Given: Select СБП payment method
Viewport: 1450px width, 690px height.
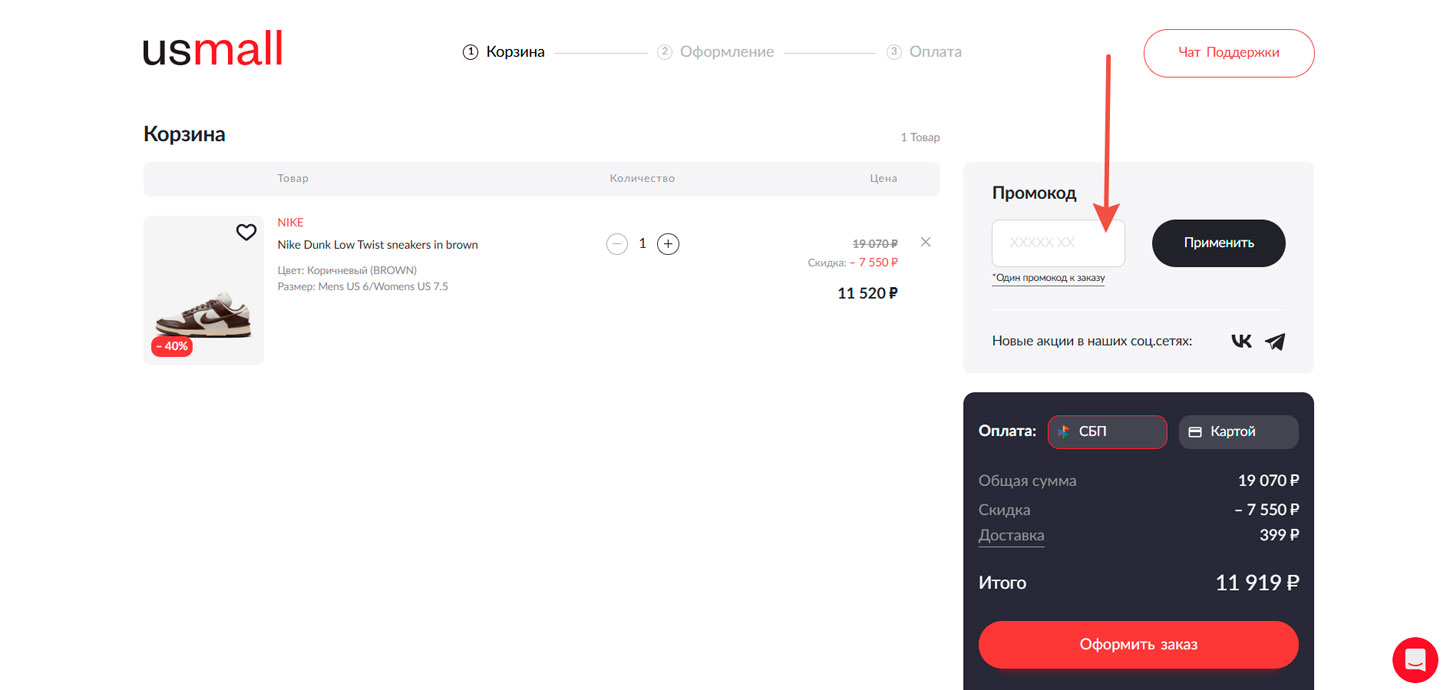Looking at the screenshot, I should pyautogui.click(x=1107, y=432).
